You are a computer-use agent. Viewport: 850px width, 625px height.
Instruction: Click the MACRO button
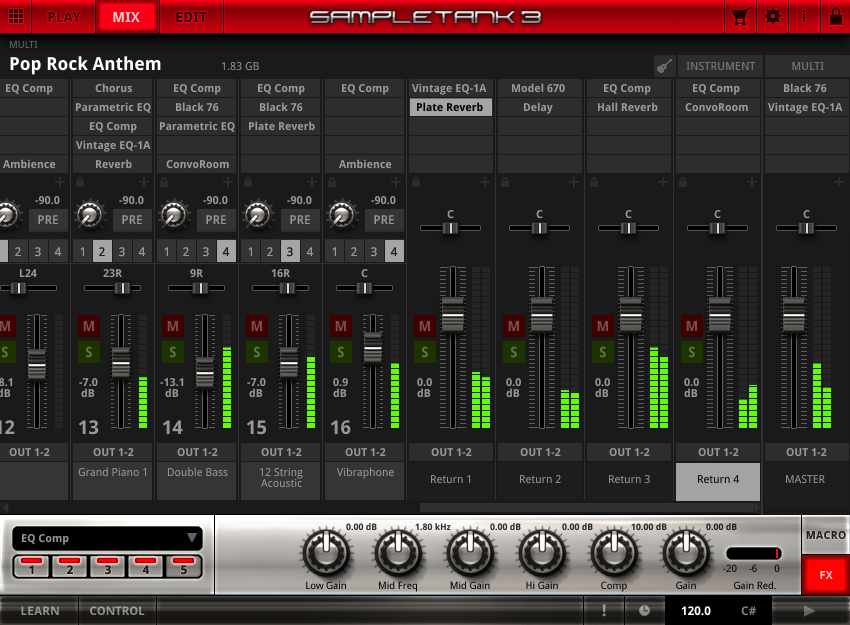click(825, 535)
